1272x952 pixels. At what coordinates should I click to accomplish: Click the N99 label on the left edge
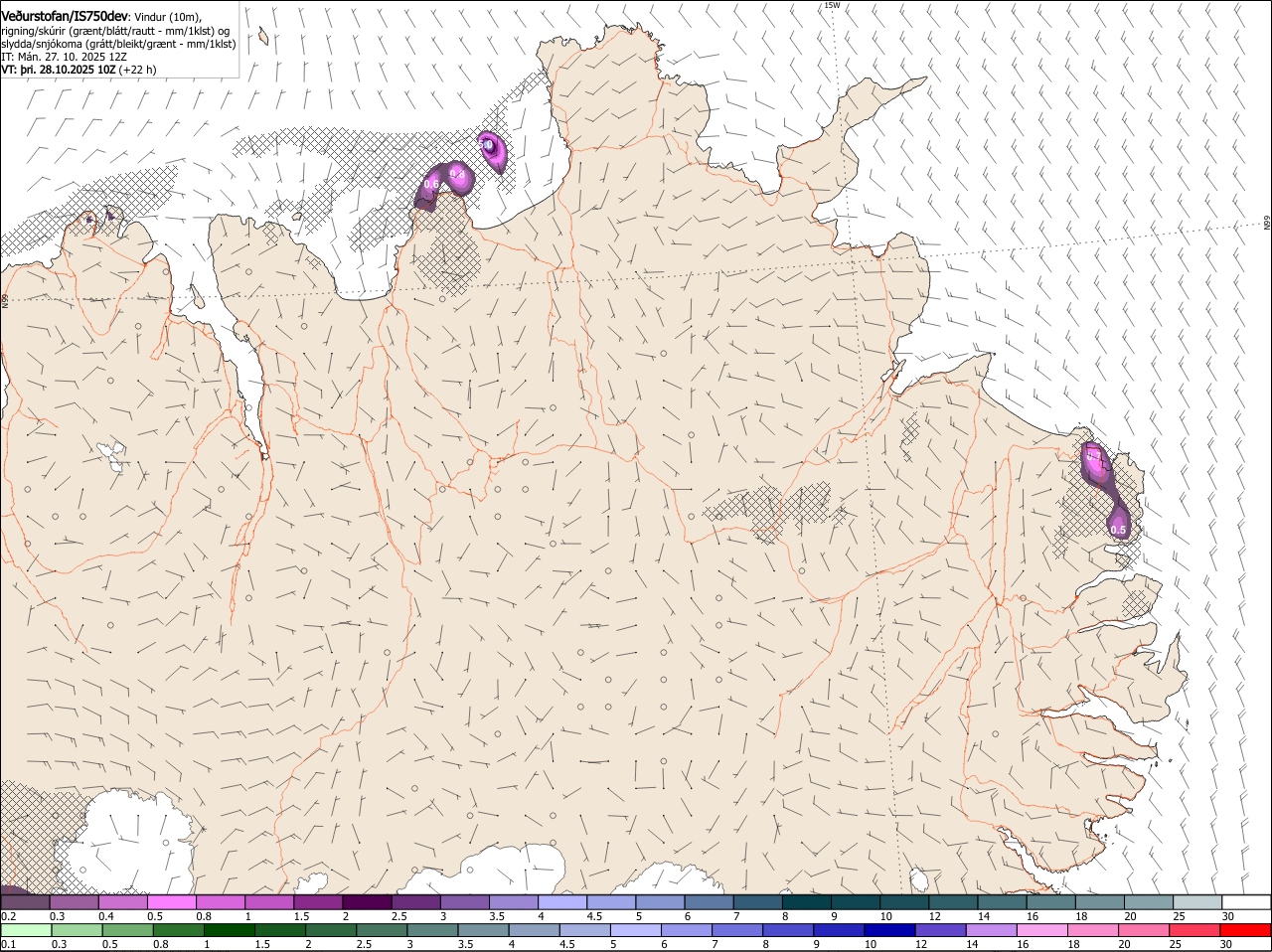pos(5,299)
